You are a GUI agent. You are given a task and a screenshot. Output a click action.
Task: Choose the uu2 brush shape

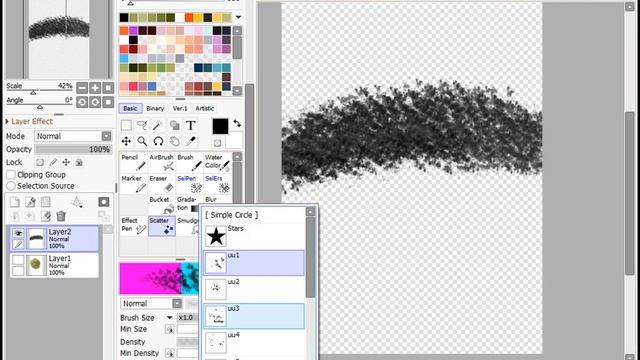(254, 289)
